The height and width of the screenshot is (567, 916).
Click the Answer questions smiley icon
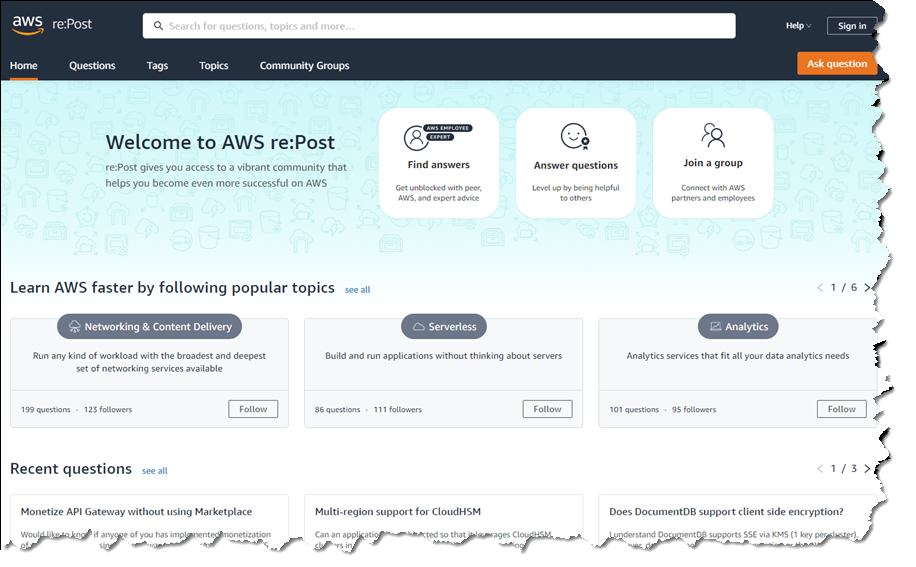[x=575, y=136]
